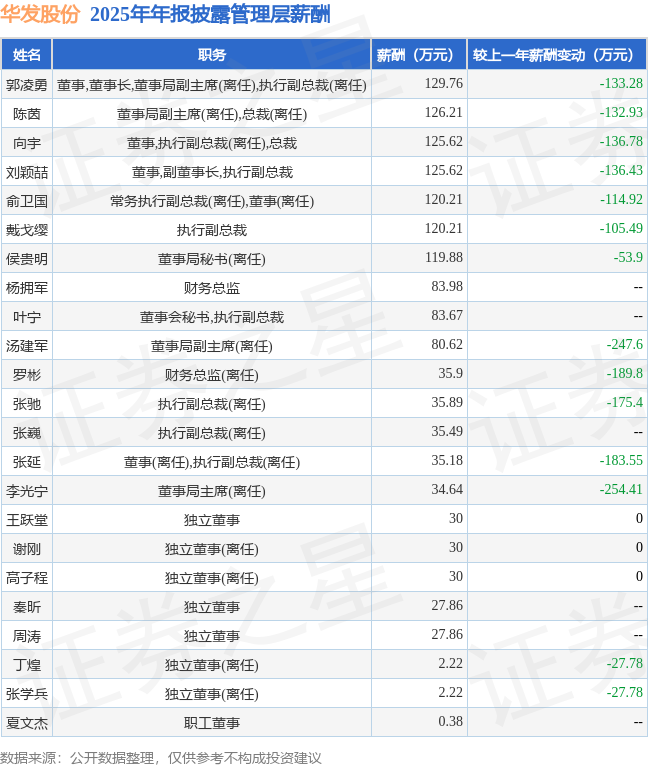Click the name 侯贵明
Viewport: 648px width, 767px height.
click(26, 259)
